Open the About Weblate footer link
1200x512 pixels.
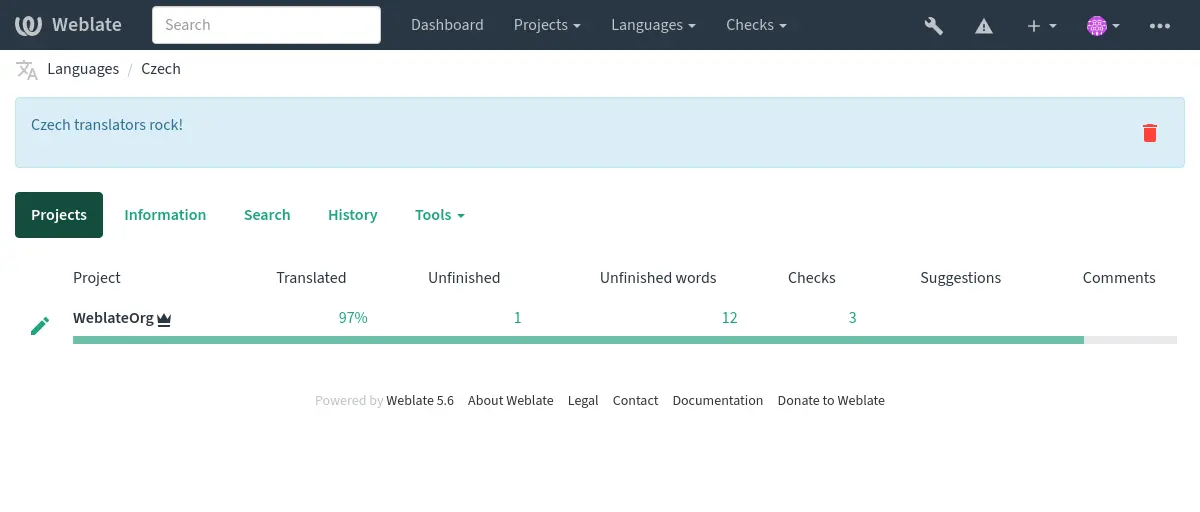pos(511,400)
